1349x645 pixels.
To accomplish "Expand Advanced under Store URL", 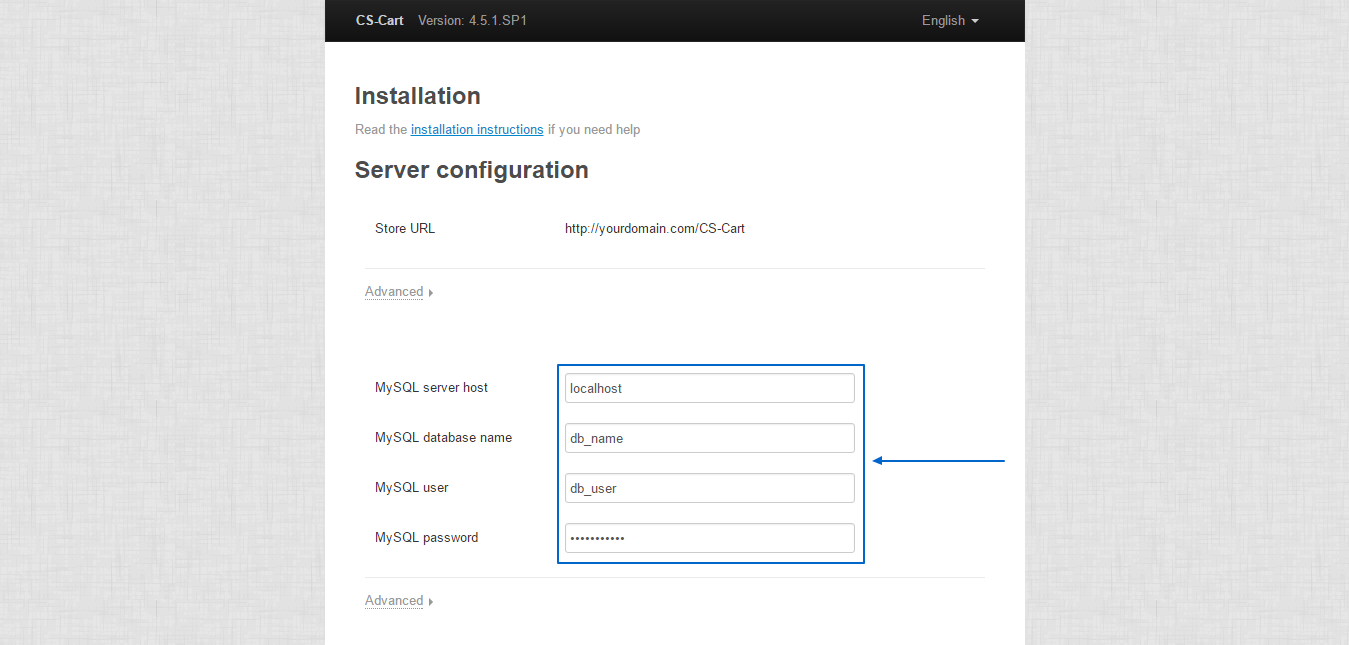I will [x=394, y=292].
